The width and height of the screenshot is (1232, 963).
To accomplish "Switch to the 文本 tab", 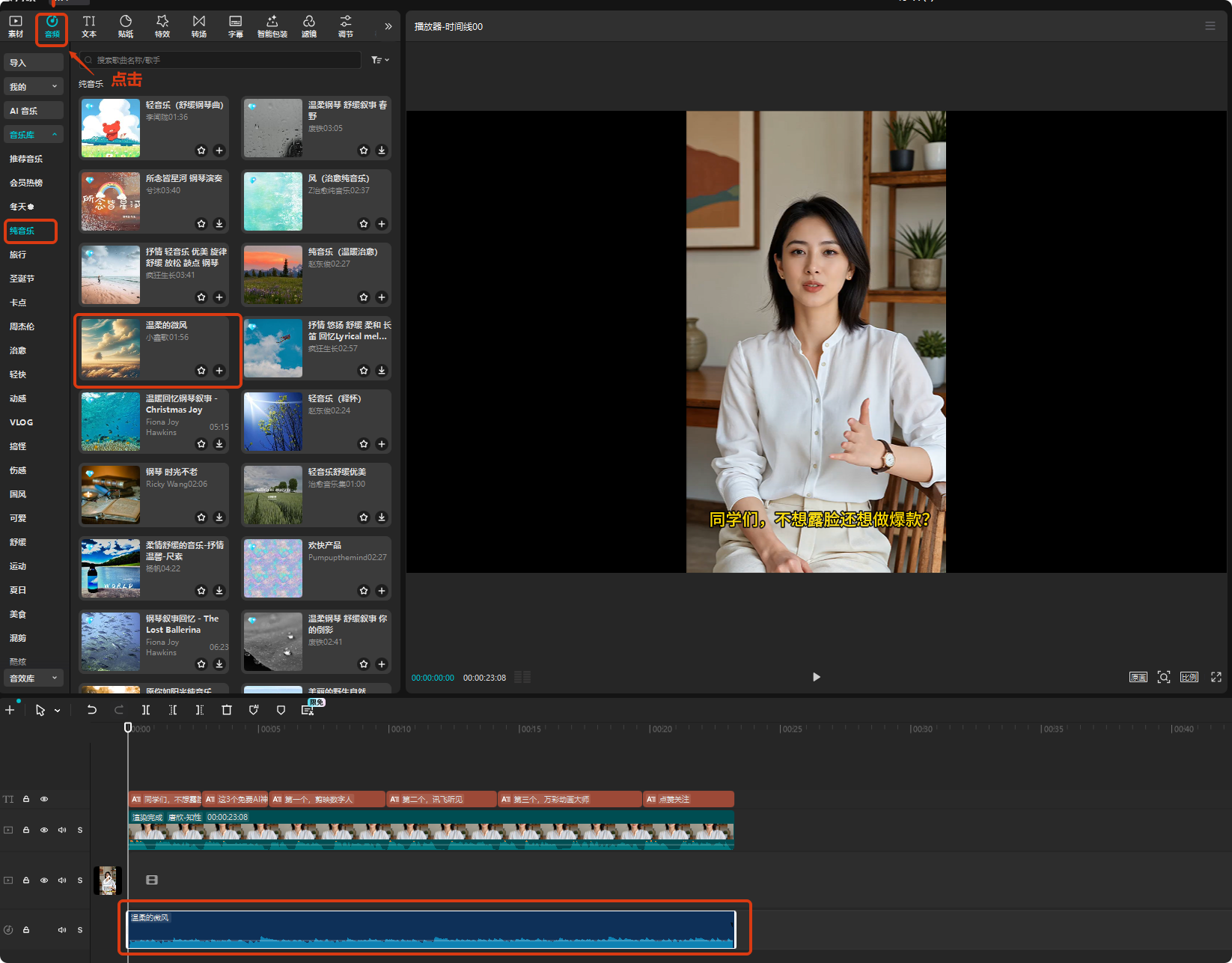I will [89, 25].
